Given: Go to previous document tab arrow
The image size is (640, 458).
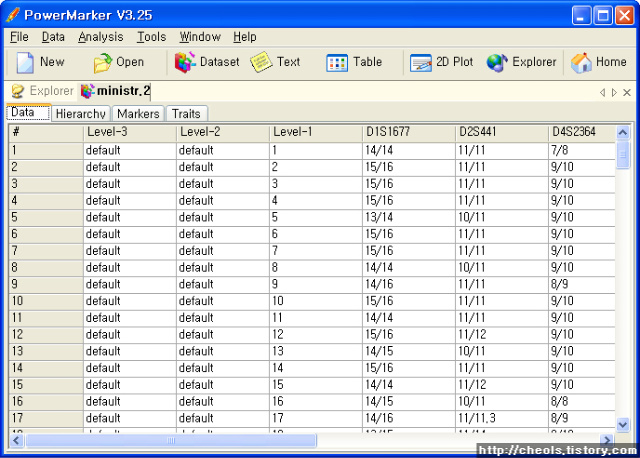Looking at the screenshot, I should (602, 93).
